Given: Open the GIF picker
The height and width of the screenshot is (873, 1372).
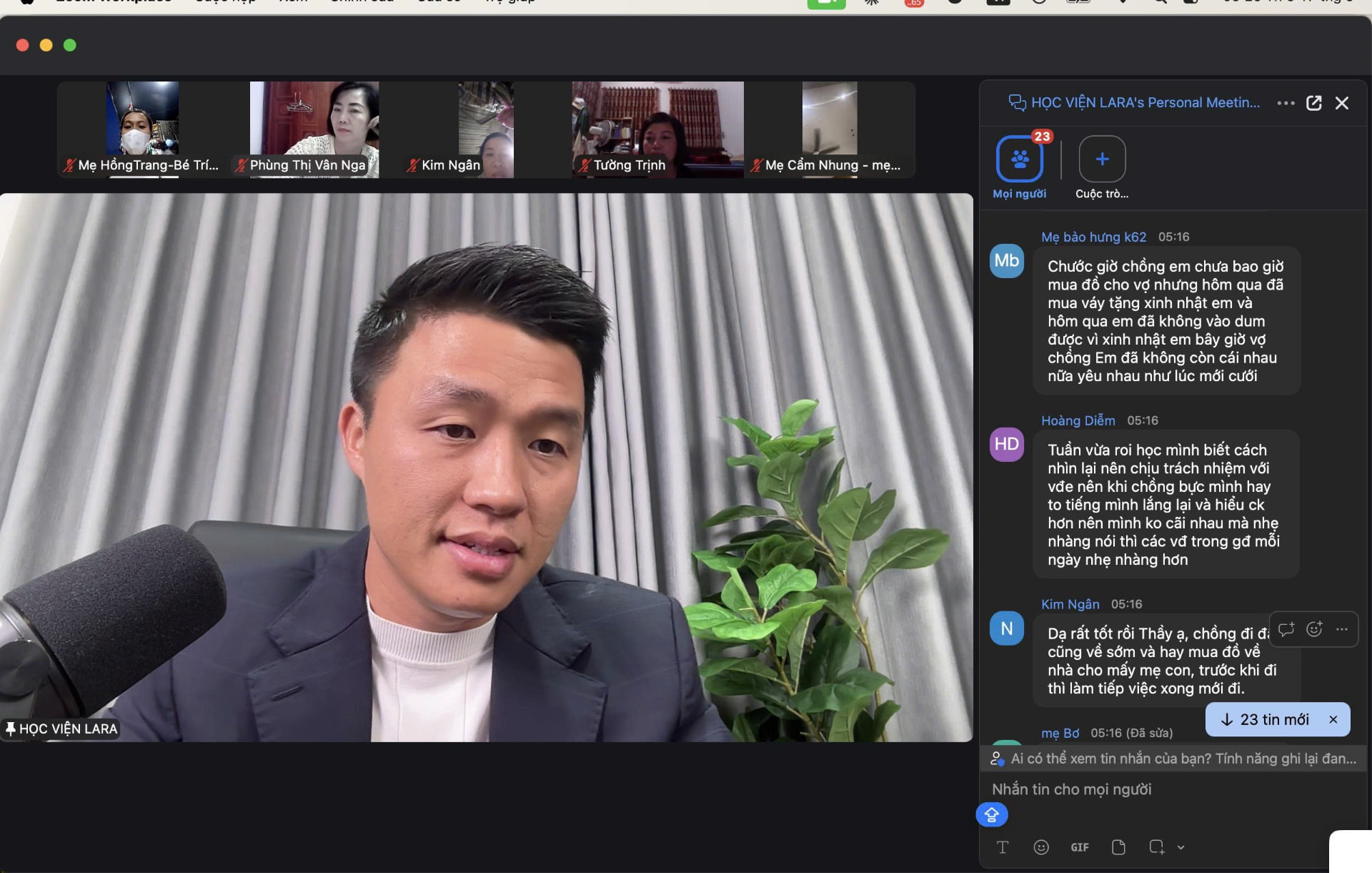Looking at the screenshot, I should pyautogui.click(x=1080, y=847).
